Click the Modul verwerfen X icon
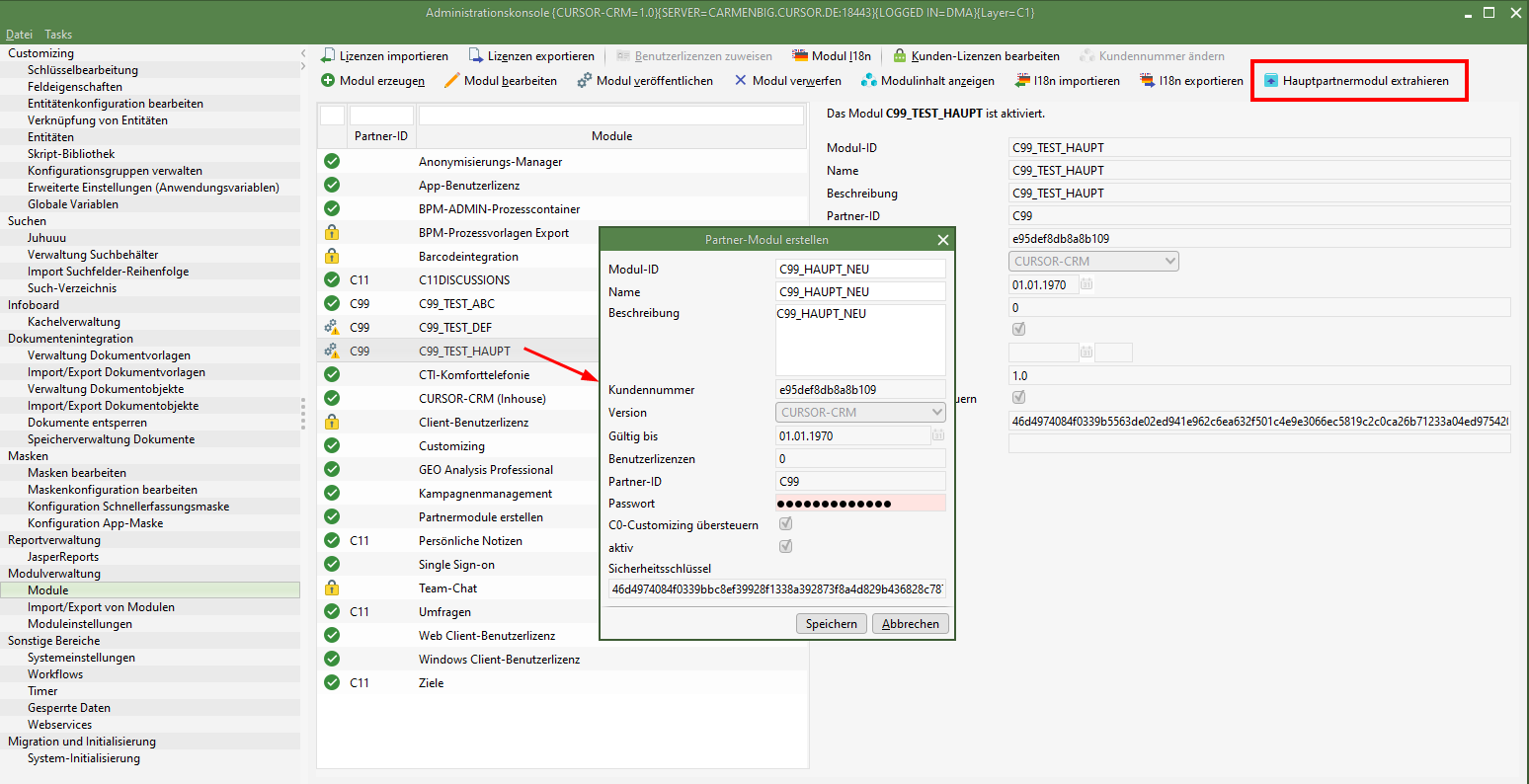Screen dimensions: 1529x784 pos(741,81)
